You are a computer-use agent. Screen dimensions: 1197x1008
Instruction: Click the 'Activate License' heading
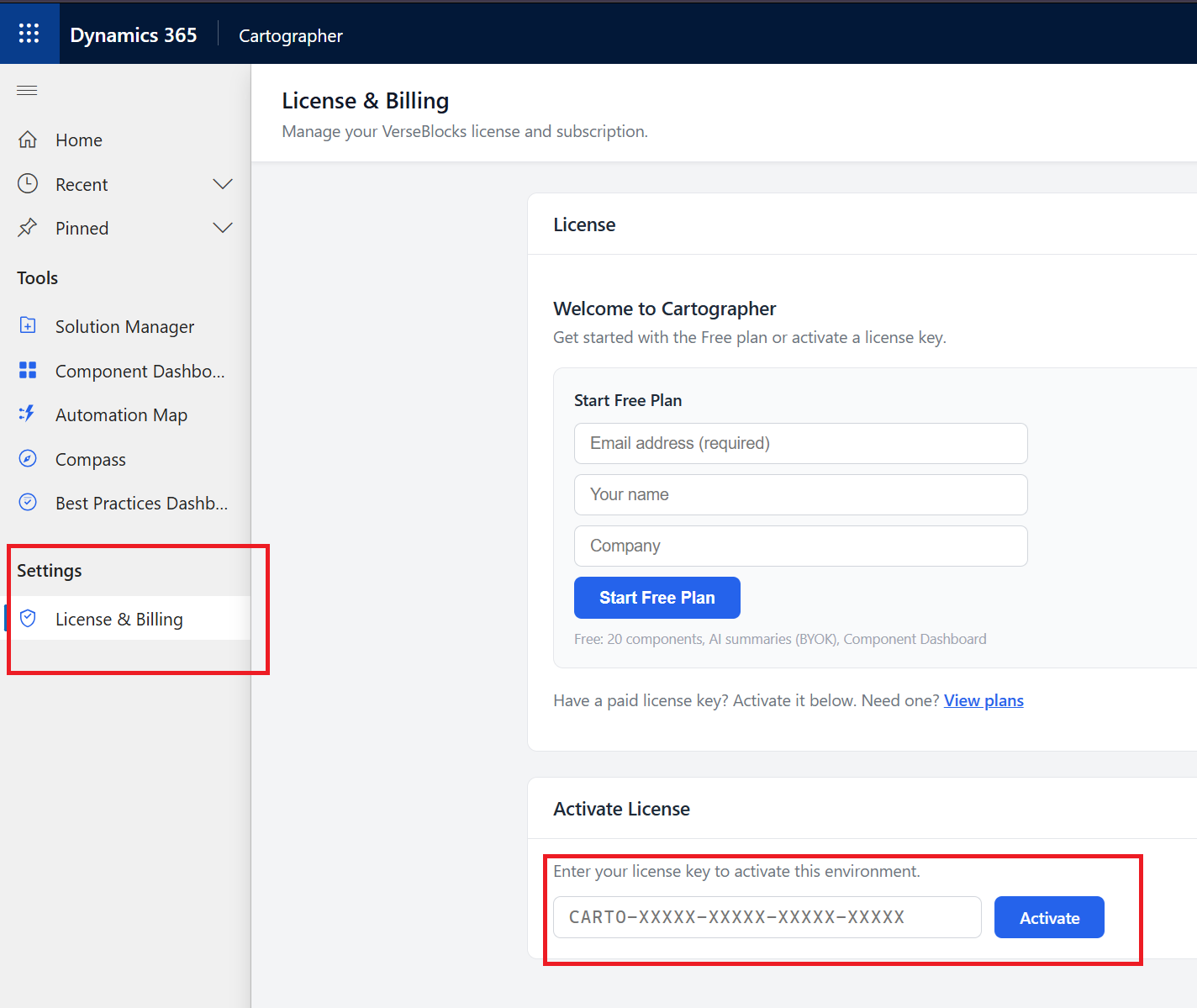[622, 809]
